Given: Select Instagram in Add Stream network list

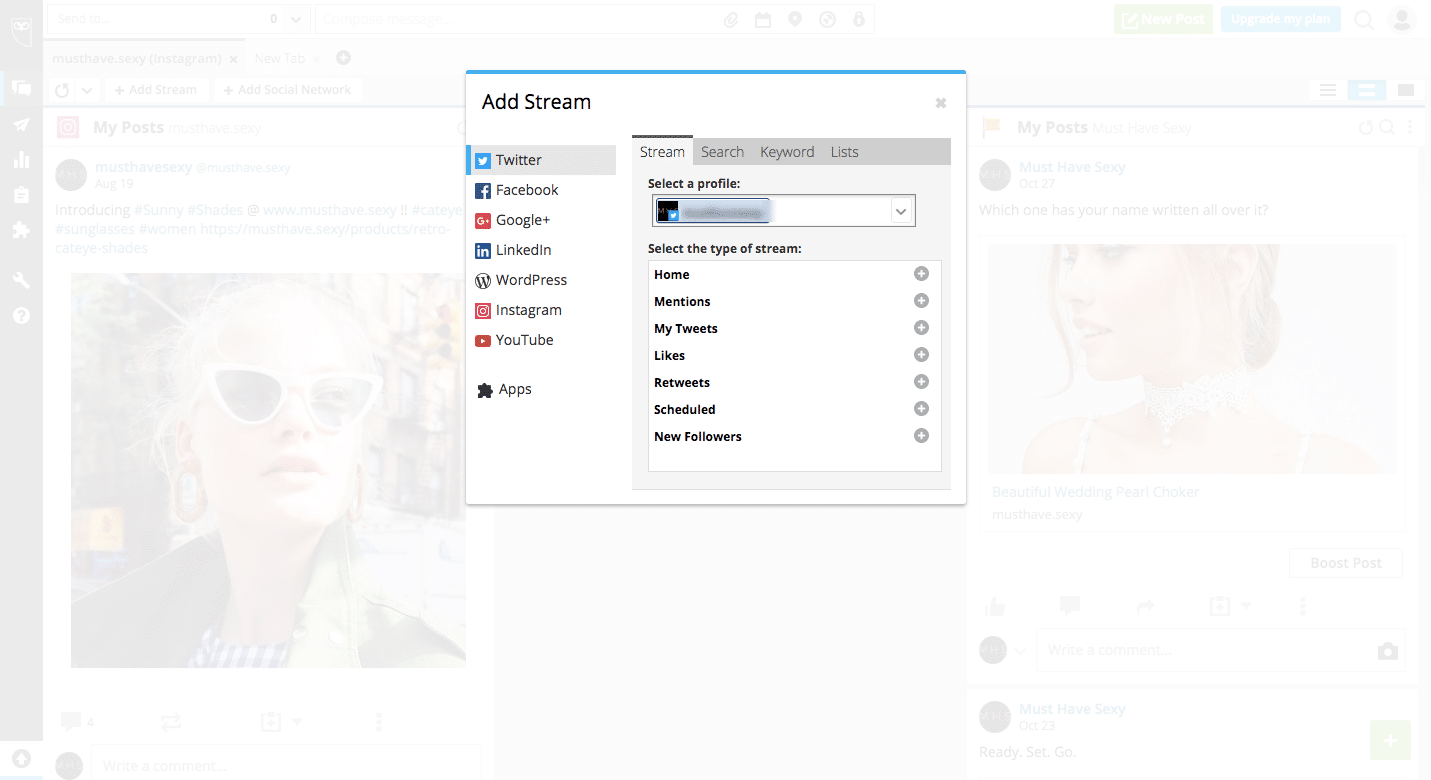Looking at the screenshot, I should point(542,310).
